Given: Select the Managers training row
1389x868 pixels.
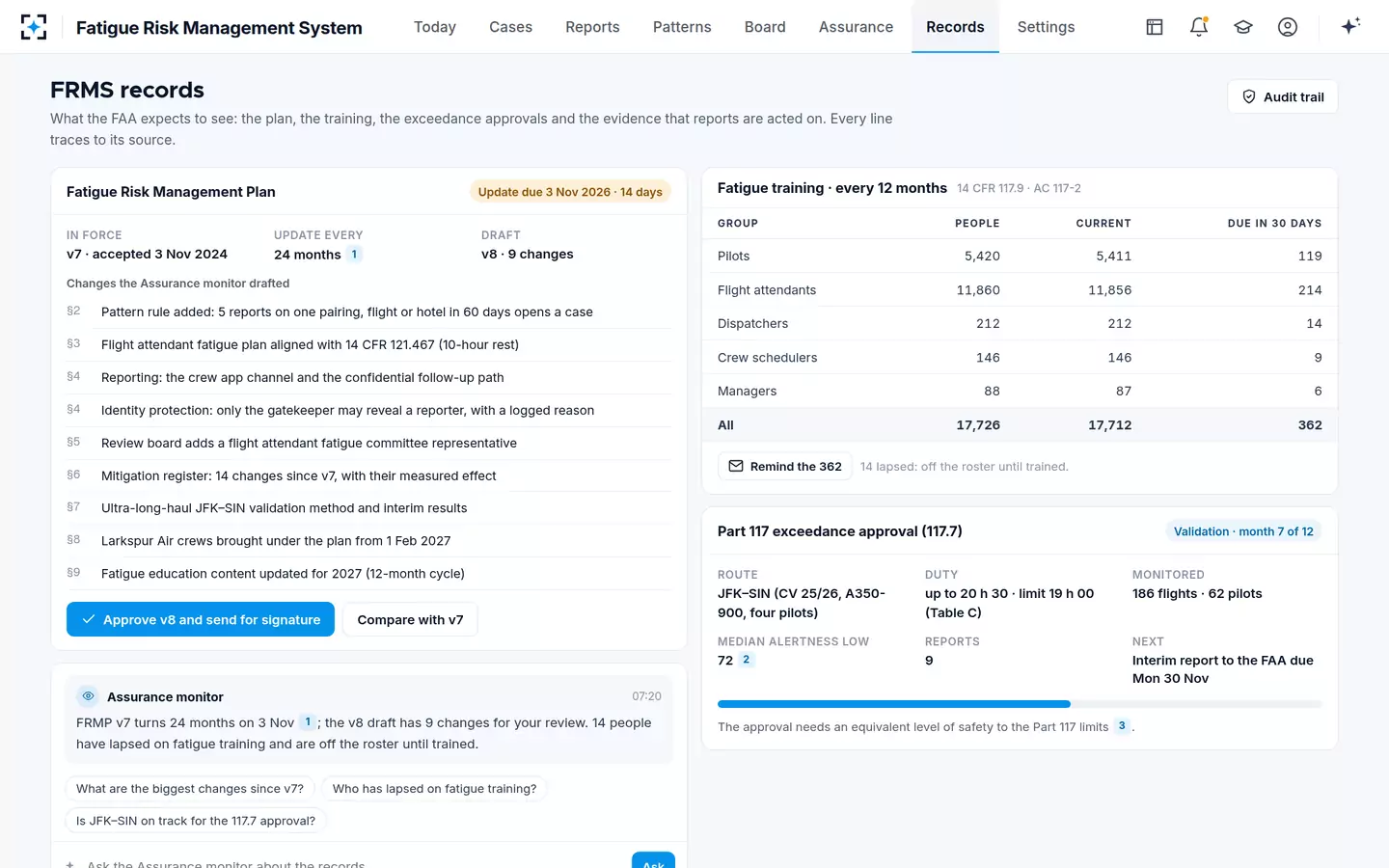Looking at the screenshot, I should pos(1020,391).
